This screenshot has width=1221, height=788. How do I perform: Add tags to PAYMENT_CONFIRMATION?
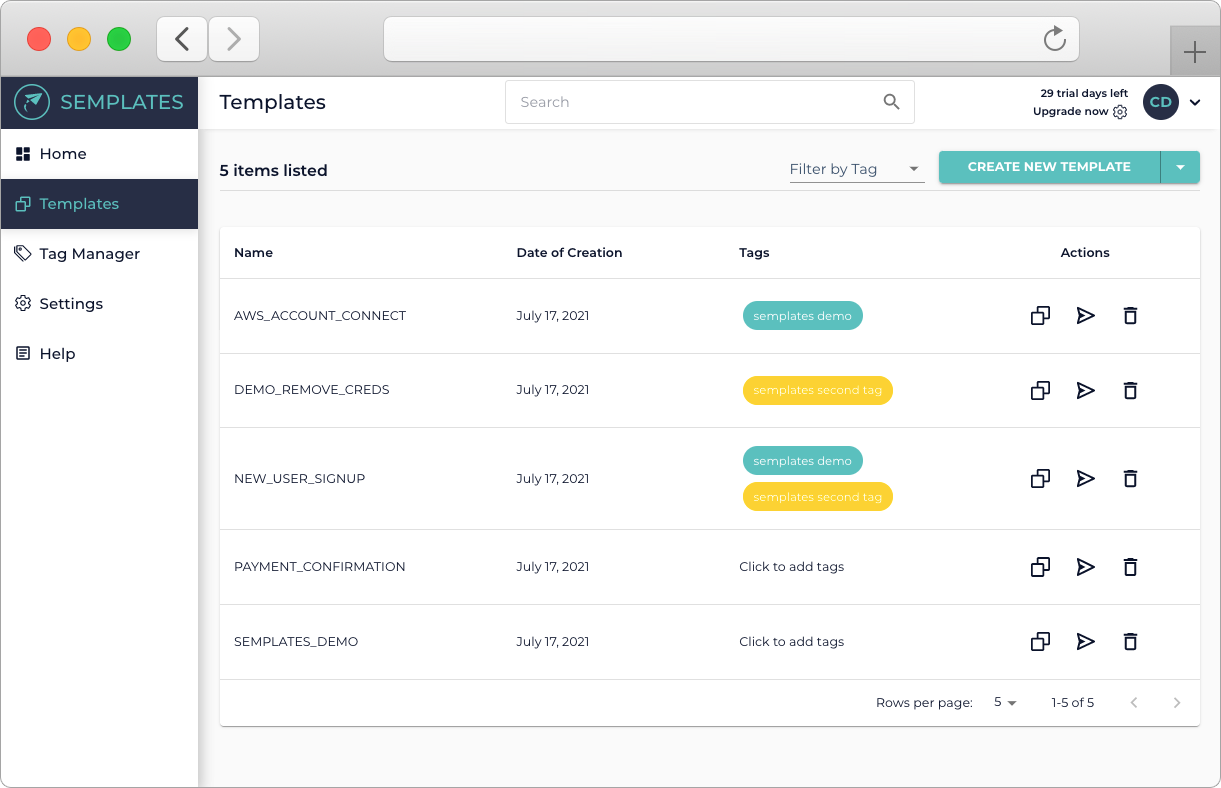792,567
